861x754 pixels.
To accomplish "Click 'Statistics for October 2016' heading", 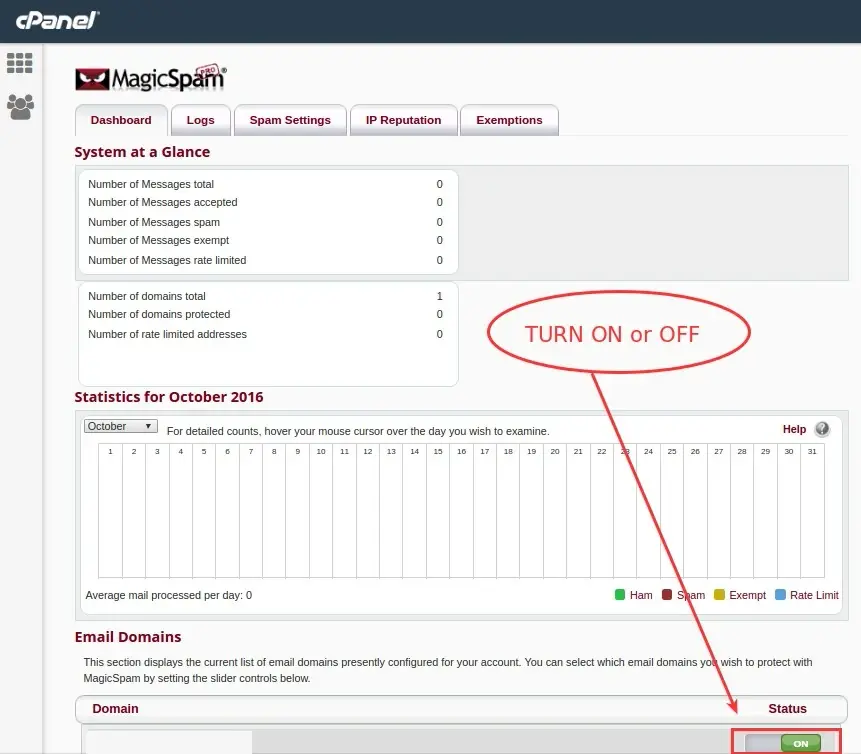I will [169, 396].
